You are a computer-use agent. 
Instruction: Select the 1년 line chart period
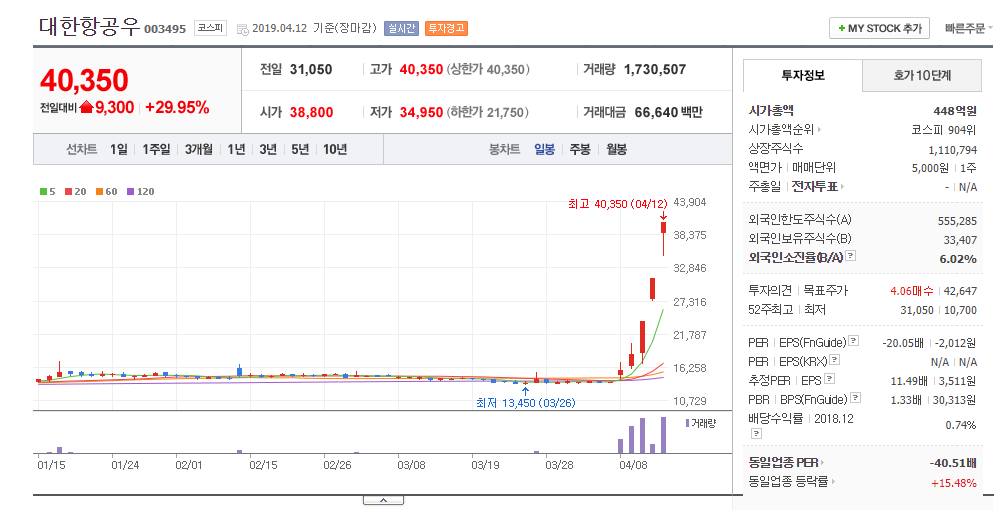(236, 149)
